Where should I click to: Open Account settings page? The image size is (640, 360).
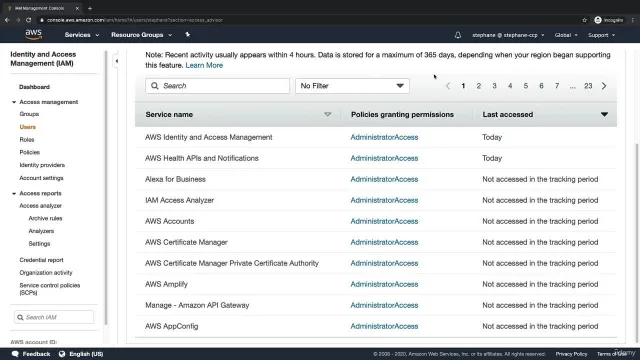point(41,178)
